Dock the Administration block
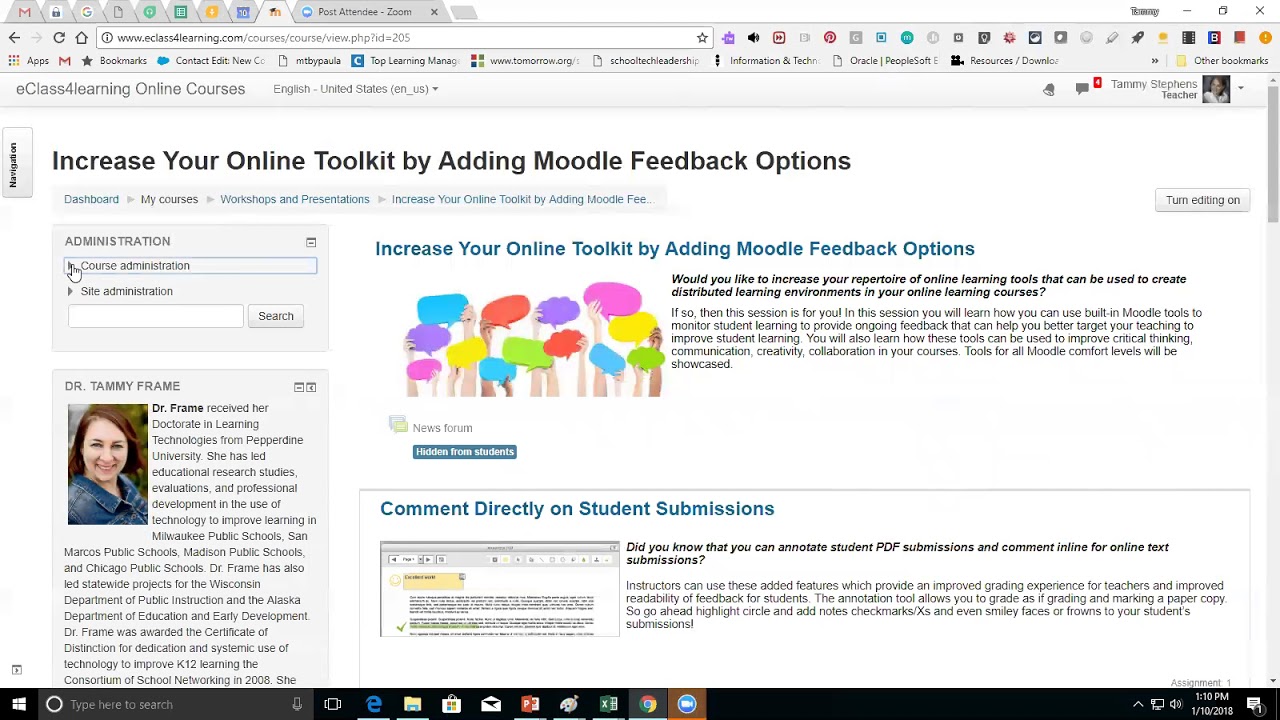1280x720 pixels. coord(311,242)
